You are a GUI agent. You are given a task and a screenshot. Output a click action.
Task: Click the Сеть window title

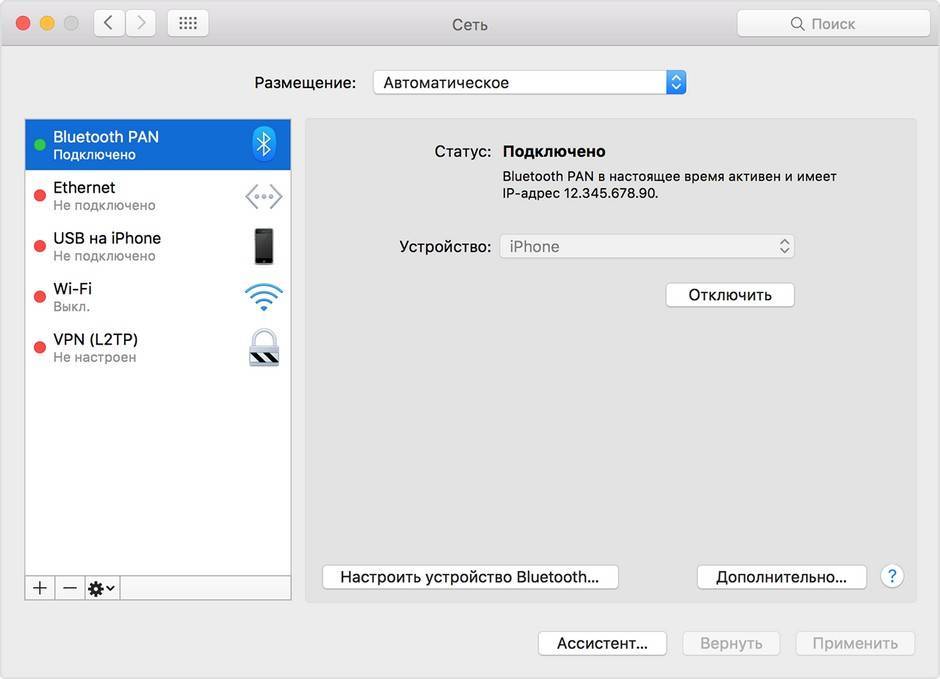click(x=469, y=25)
